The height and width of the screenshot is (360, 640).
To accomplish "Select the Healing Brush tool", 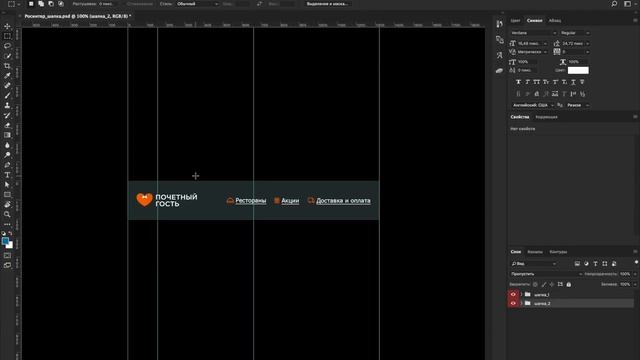I will 7,85.
